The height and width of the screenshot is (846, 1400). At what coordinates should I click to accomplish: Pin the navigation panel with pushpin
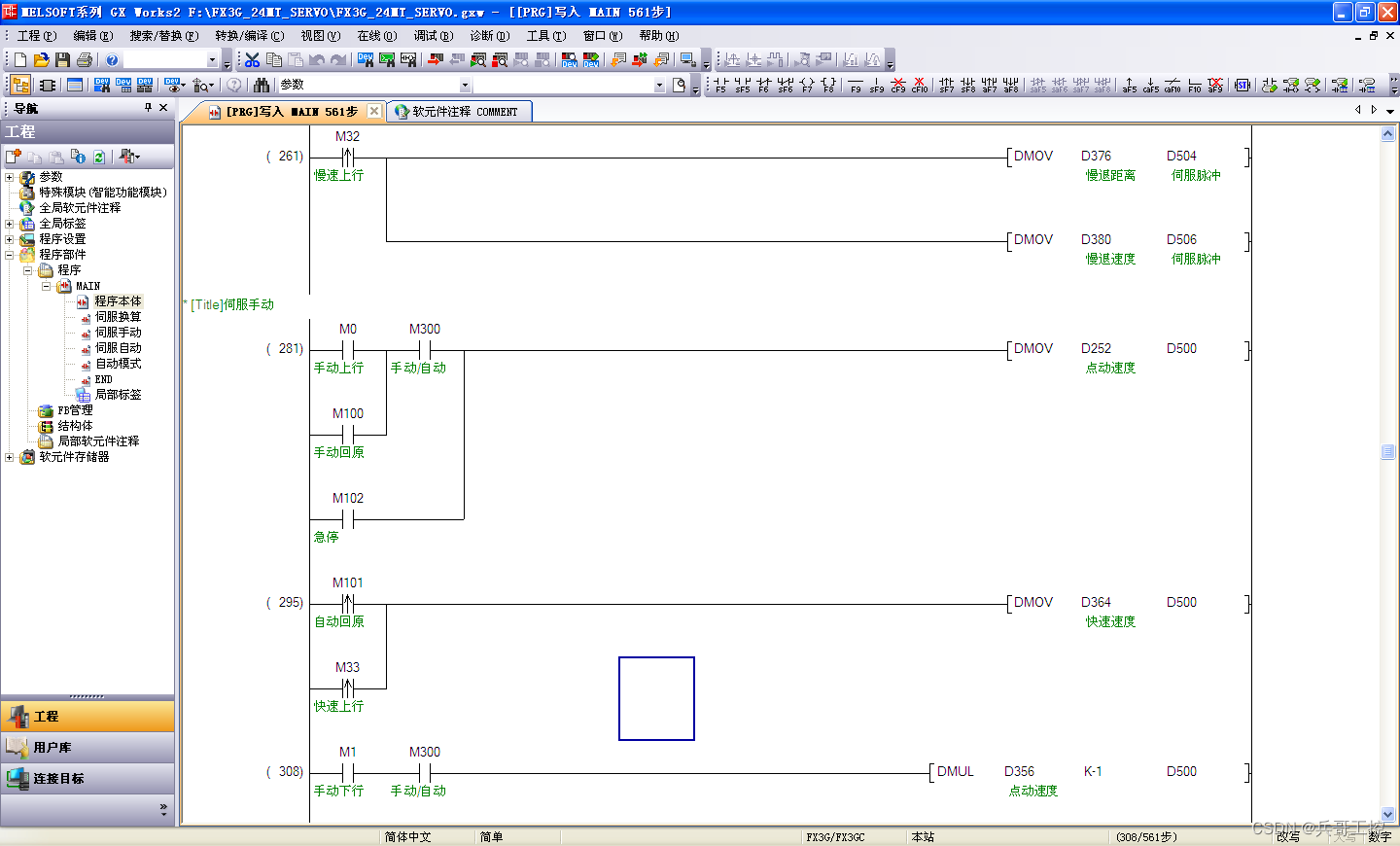(x=148, y=108)
